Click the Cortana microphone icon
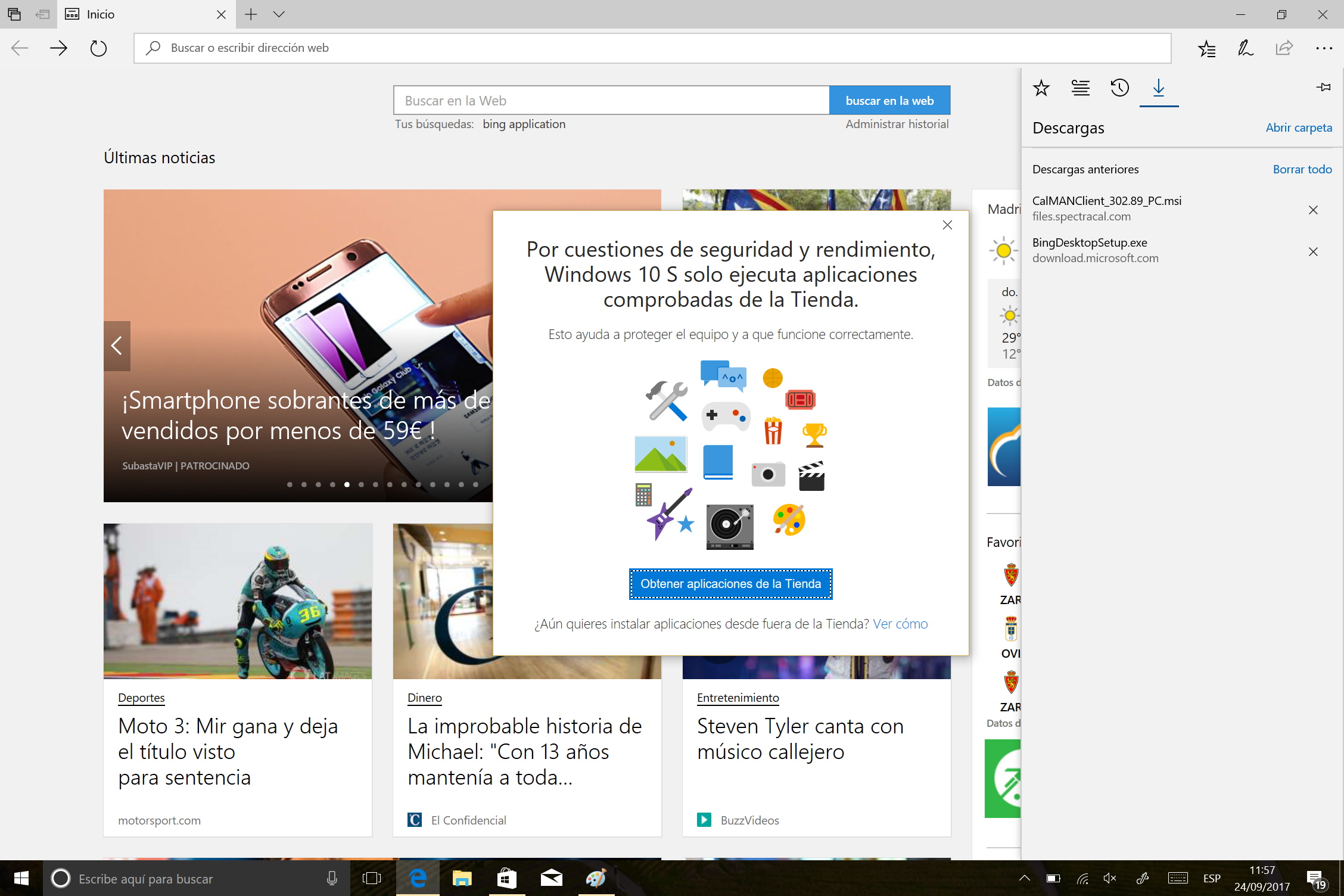1344x896 pixels. [x=332, y=878]
